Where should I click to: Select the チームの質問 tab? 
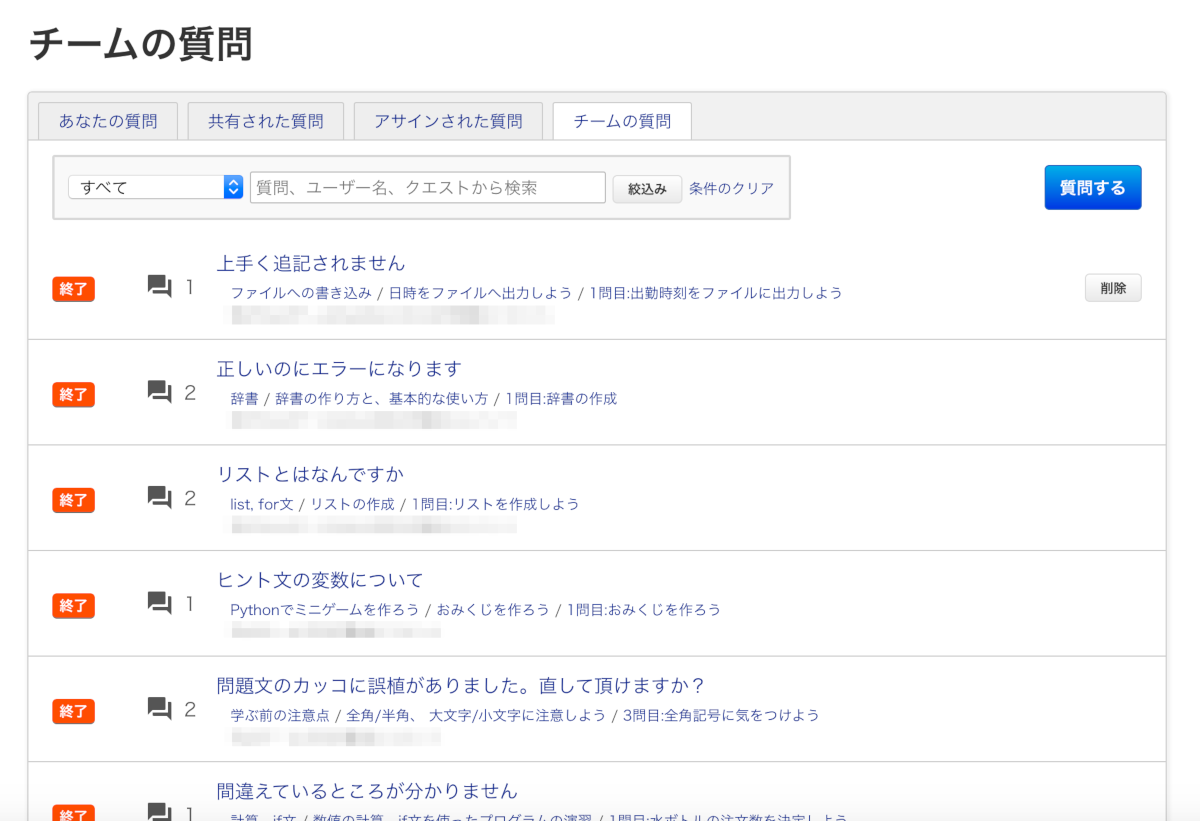(622, 121)
